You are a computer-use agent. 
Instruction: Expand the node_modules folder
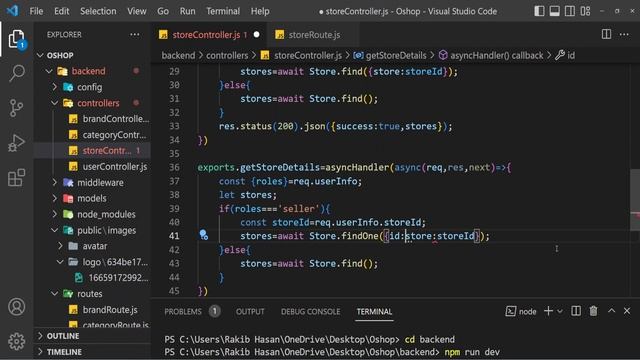[x=106, y=214]
